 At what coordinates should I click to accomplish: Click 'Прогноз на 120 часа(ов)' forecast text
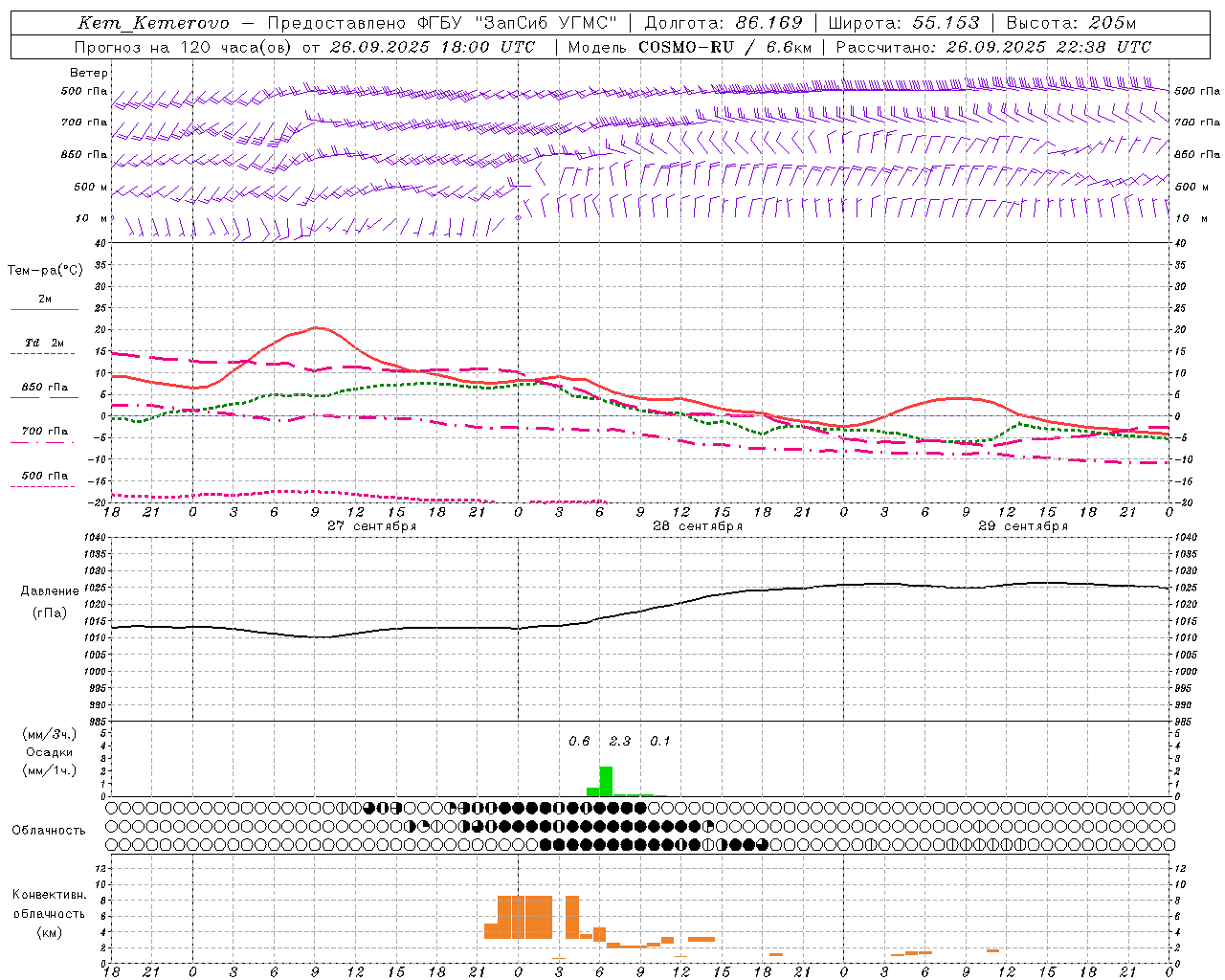pos(183,47)
